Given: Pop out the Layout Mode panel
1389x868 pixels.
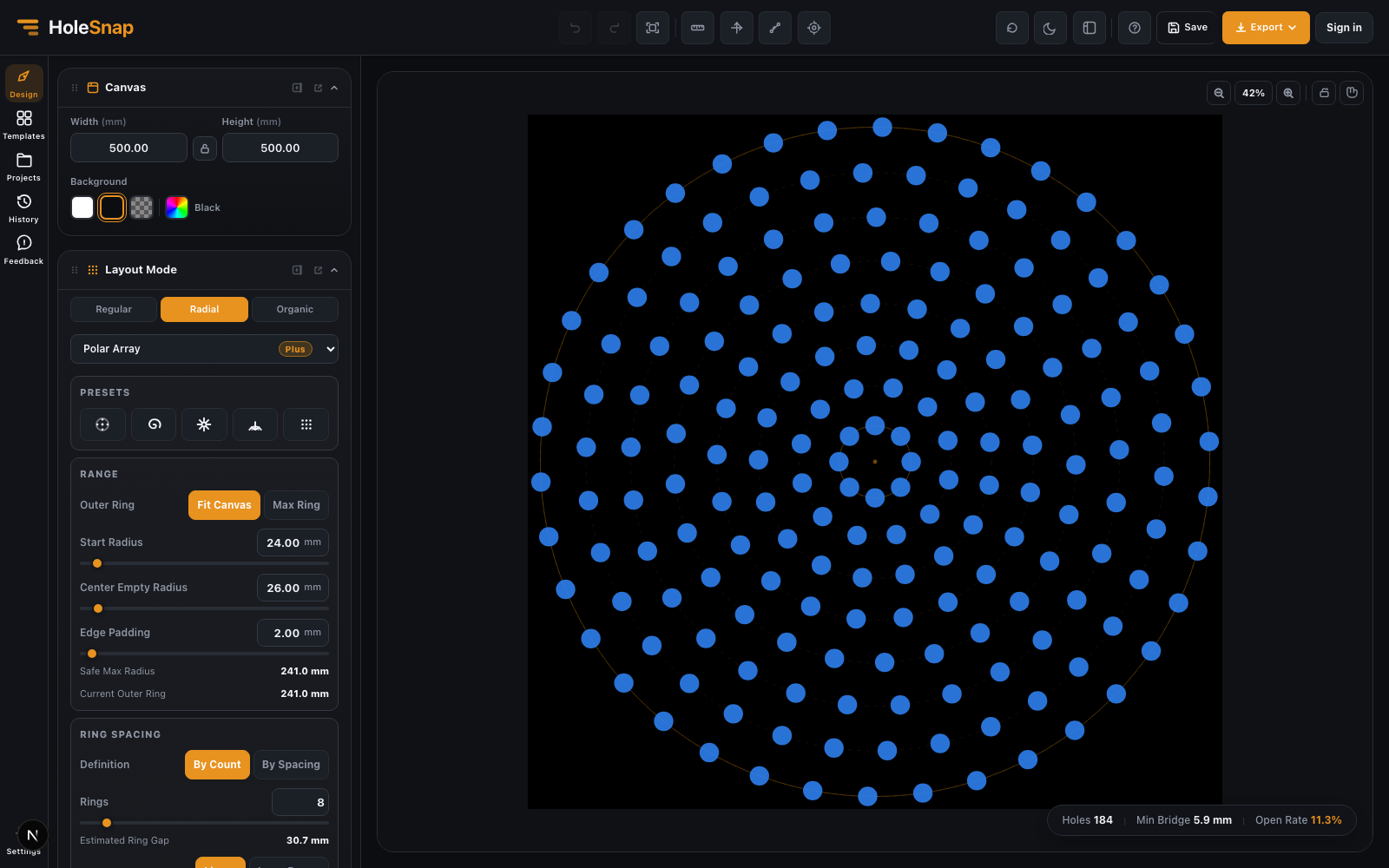Looking at the screenshot, I should (318, 270).
